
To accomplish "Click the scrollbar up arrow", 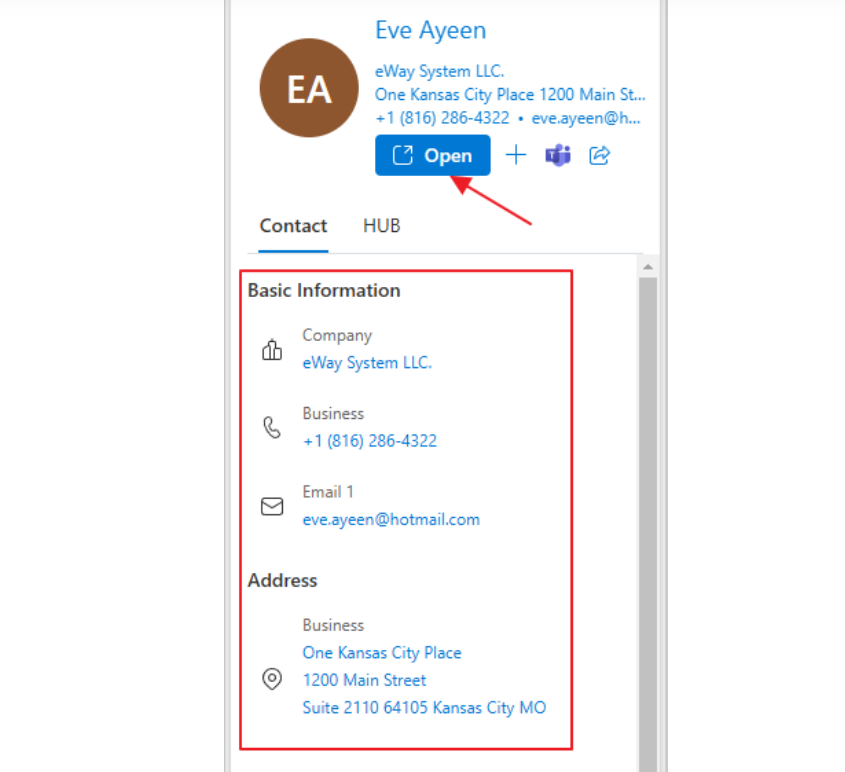I will pyautogui.click(x=648, y=267).
